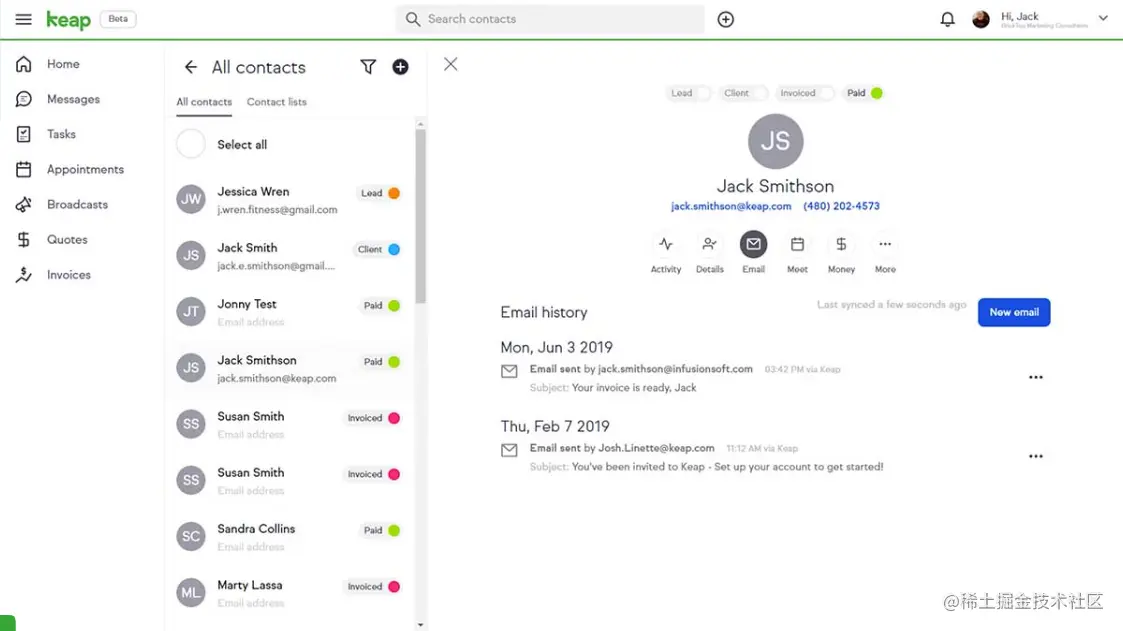Open the More options icon
Viewport: 1123px width, 631px height.
point(885,244)
